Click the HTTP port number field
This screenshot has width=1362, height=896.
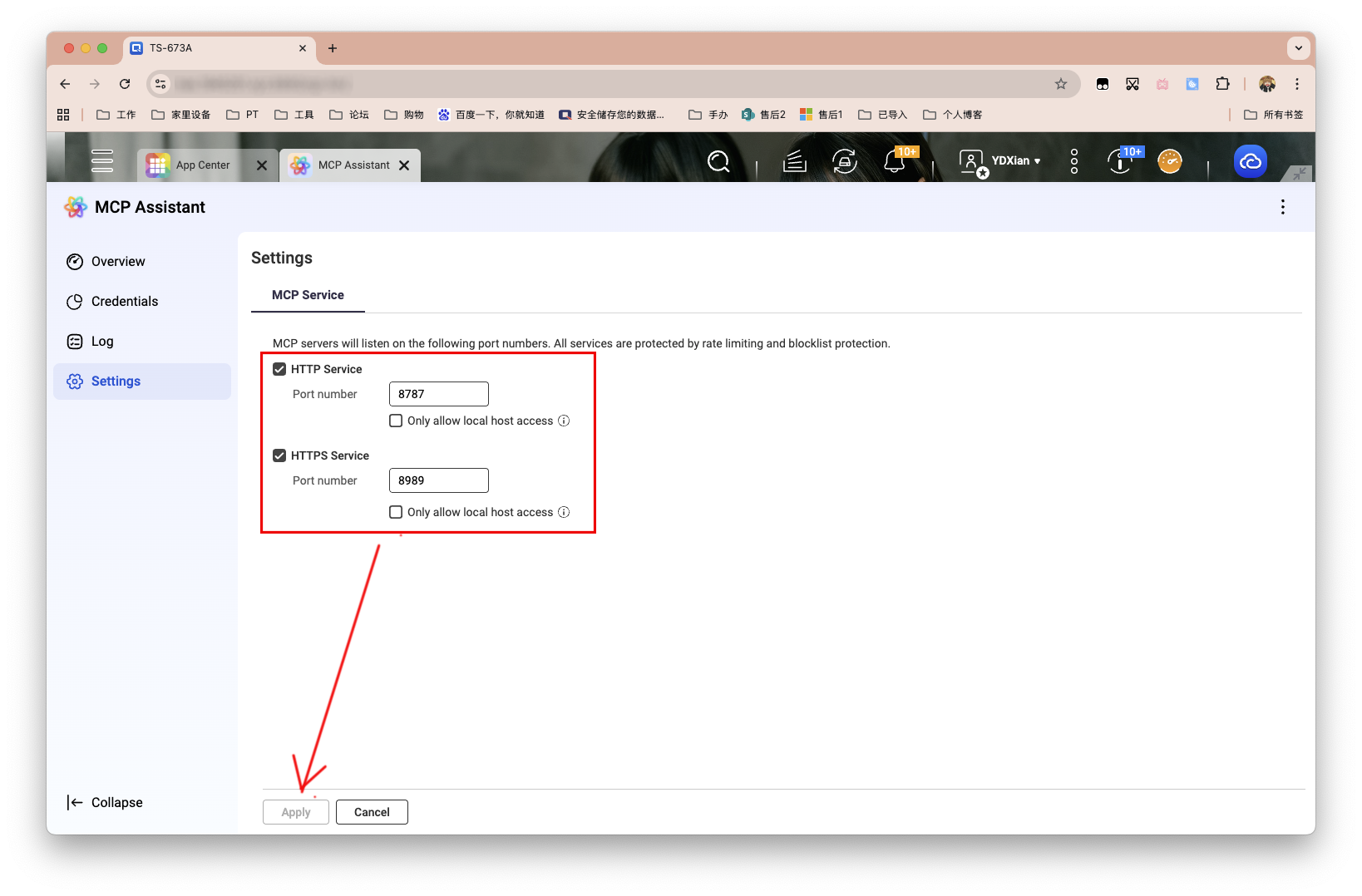coord(438,394)
